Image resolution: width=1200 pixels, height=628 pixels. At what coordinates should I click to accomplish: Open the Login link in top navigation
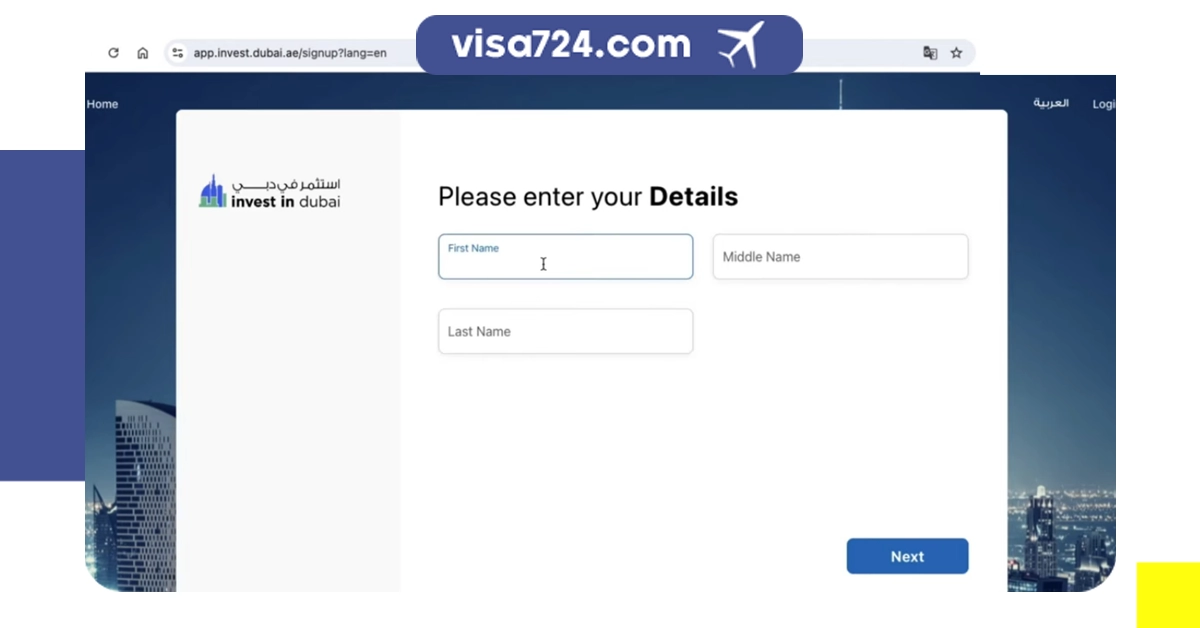1103,104
